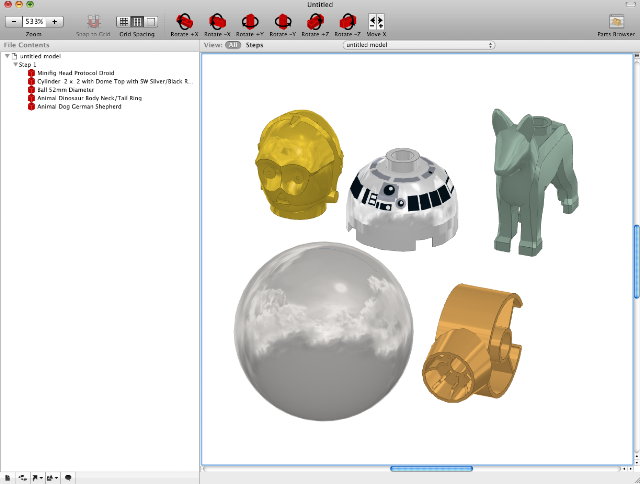This screenshot has width=640, height=484.
Task: Select fine grid spacing
Action: 124,22
